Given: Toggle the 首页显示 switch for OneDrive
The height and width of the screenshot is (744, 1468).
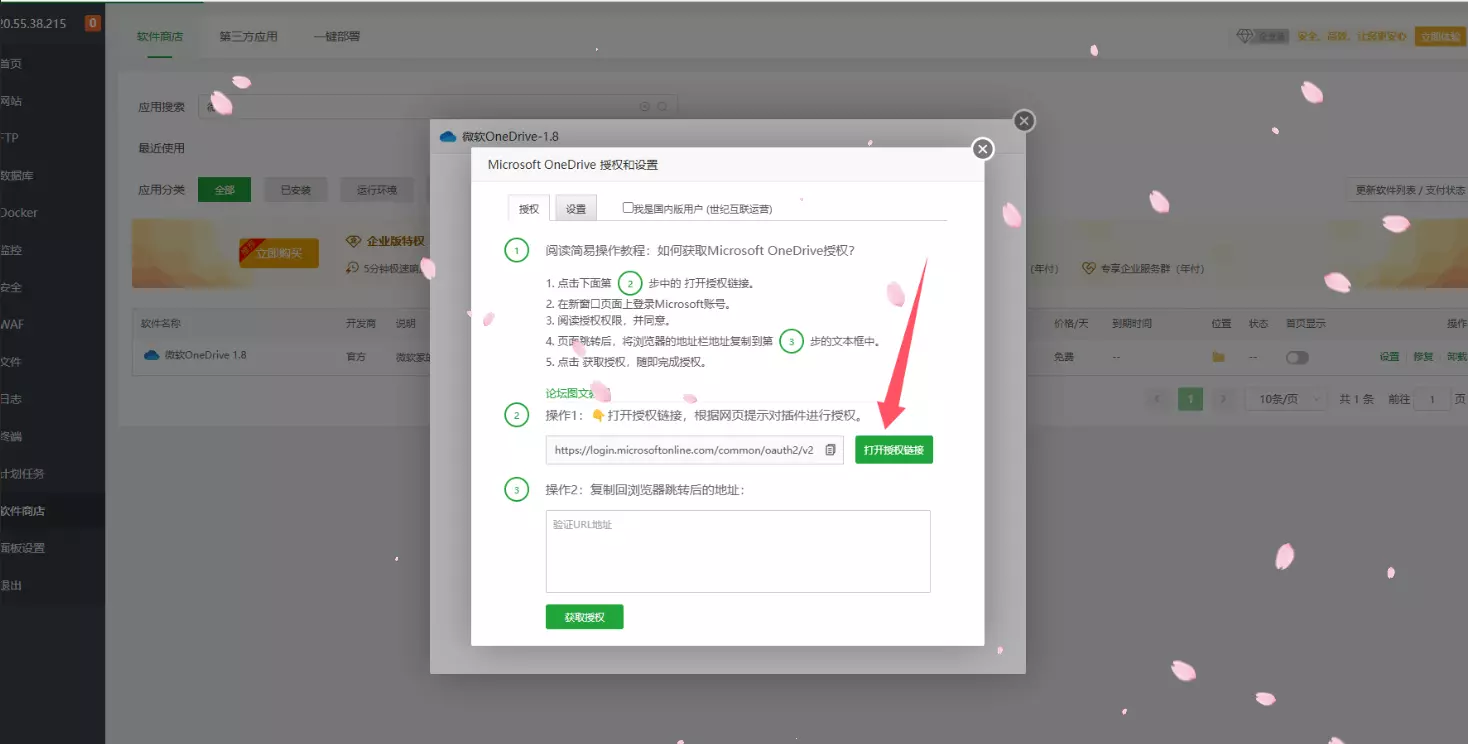Looking at the screenshot, I should point(1296,357).
